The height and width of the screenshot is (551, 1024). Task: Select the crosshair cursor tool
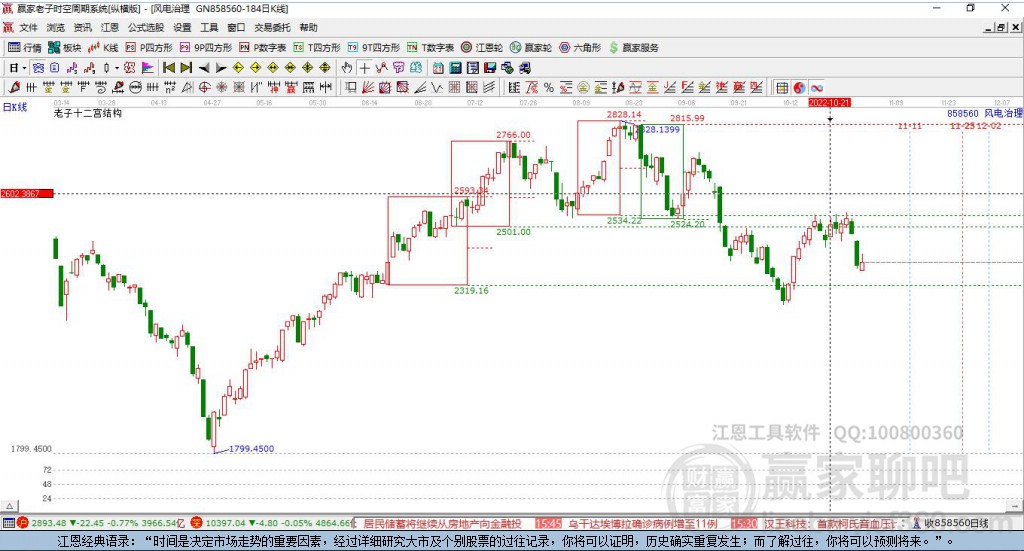click(x=364, y=68)
